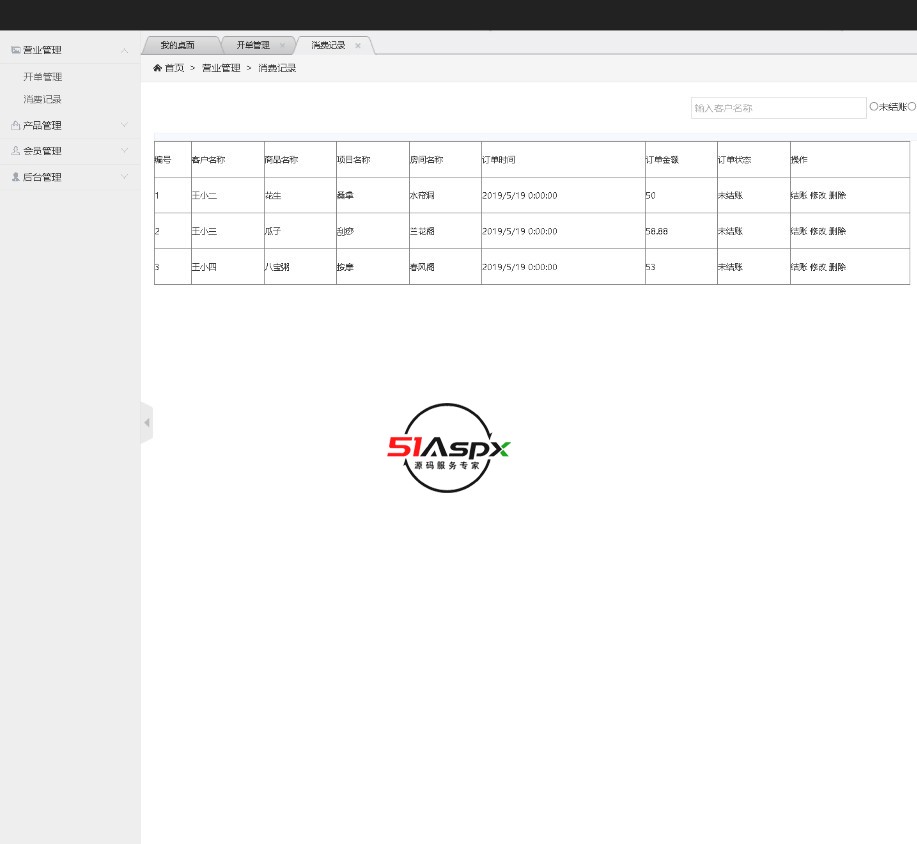The height and width of the screenshot is (844, 917).
Task: Click the 产品管理 bag icon
Action: (x=16, y=125)
